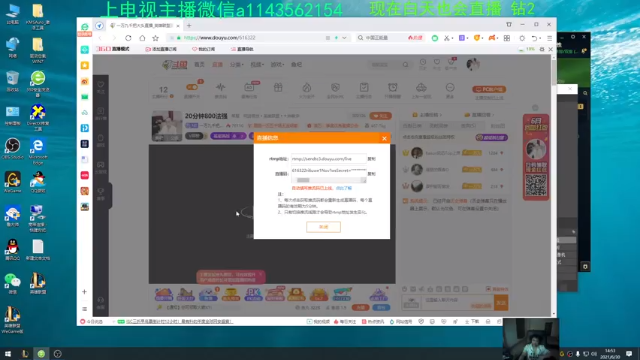Open OBS Studio desktop icon
This screenshot has width=640, height=360.
[x=13, y=149]
